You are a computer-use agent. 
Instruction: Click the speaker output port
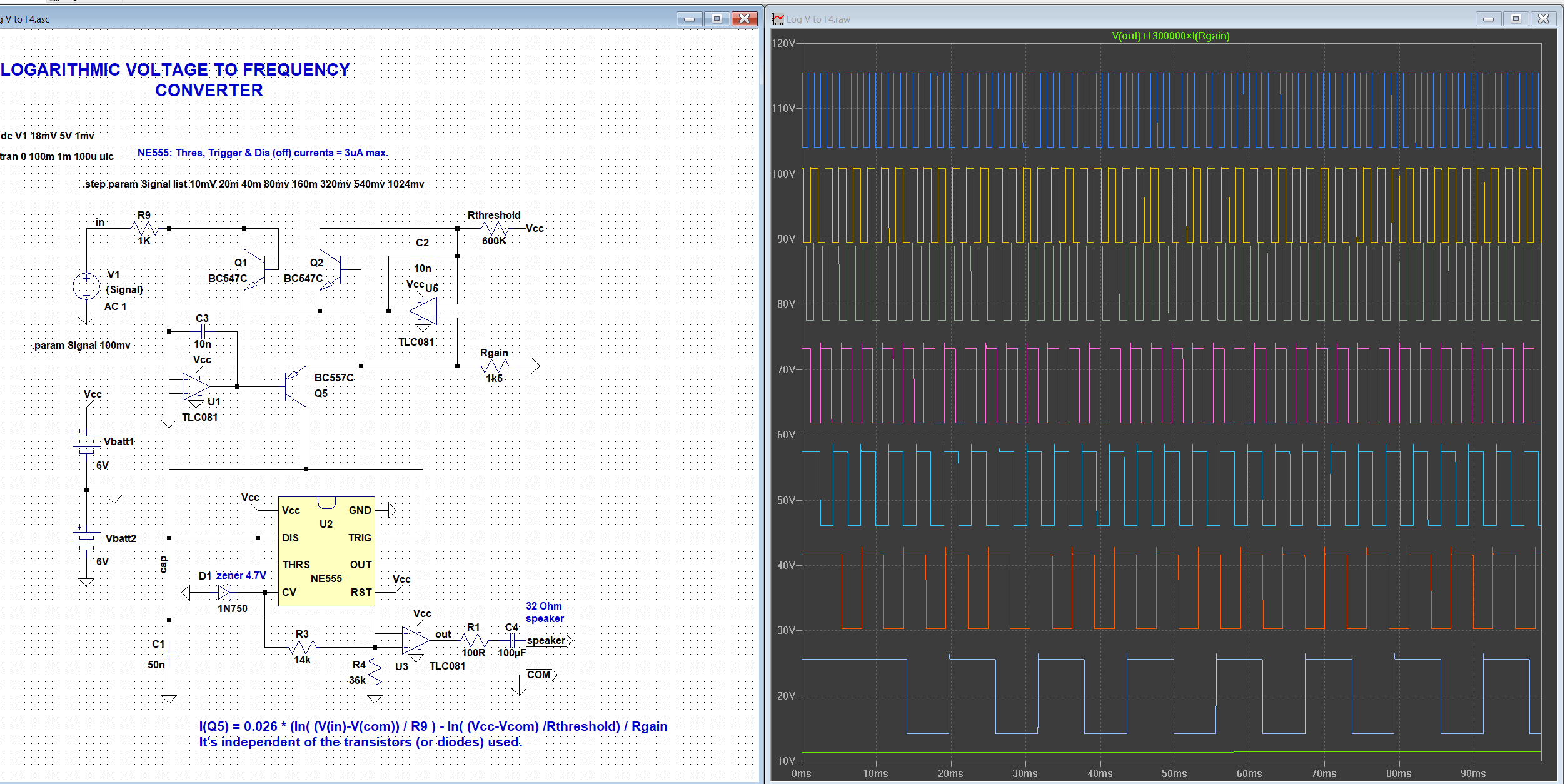pos(548,640)
